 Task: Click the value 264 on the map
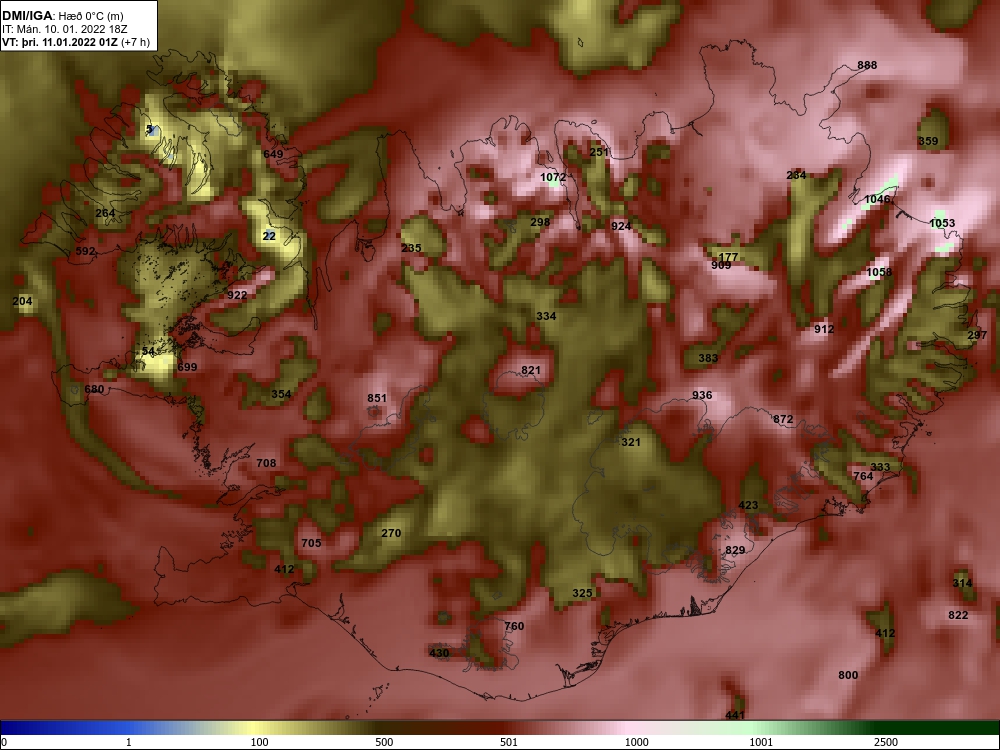(105, 213)
